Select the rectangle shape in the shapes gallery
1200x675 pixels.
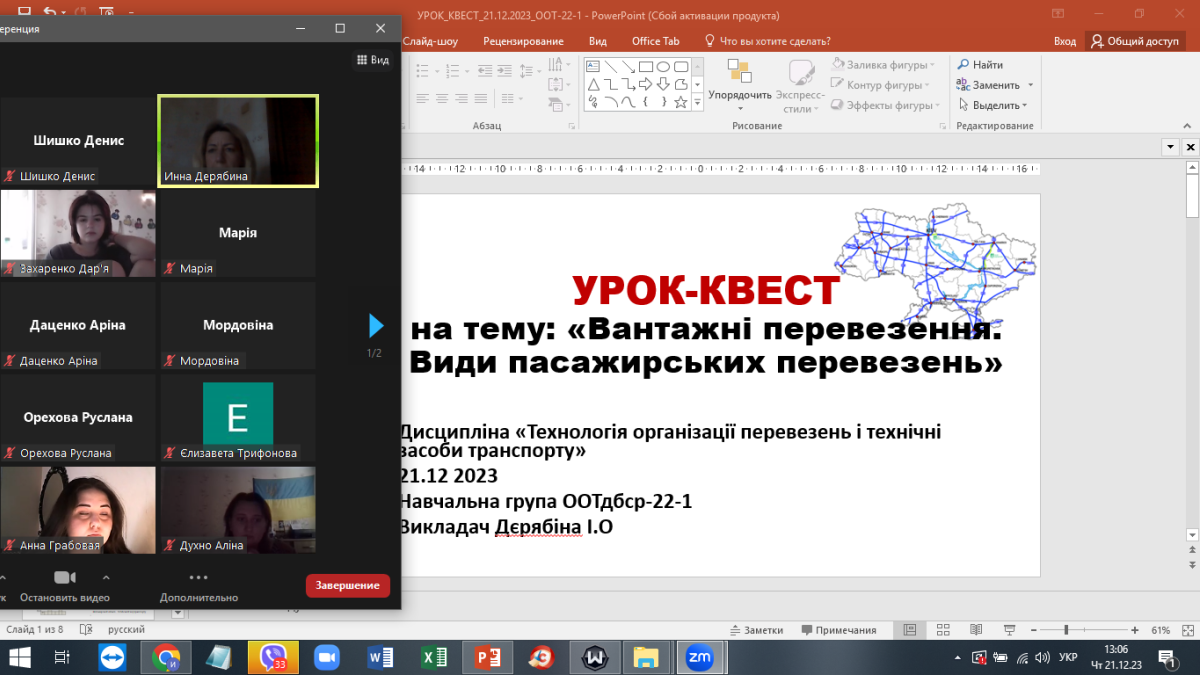pos(645,67)
